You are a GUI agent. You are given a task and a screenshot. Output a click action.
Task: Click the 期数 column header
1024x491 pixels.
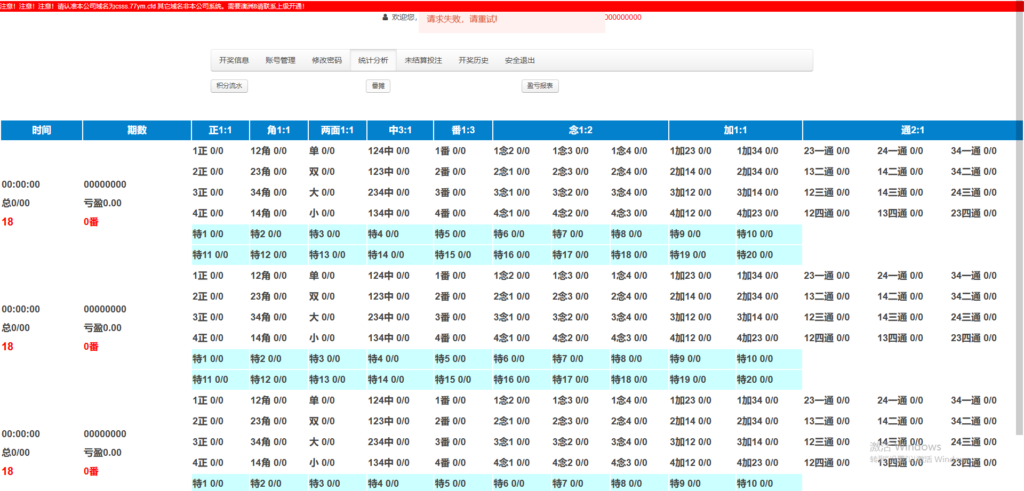pyautogui.click(x=136, y=131)
